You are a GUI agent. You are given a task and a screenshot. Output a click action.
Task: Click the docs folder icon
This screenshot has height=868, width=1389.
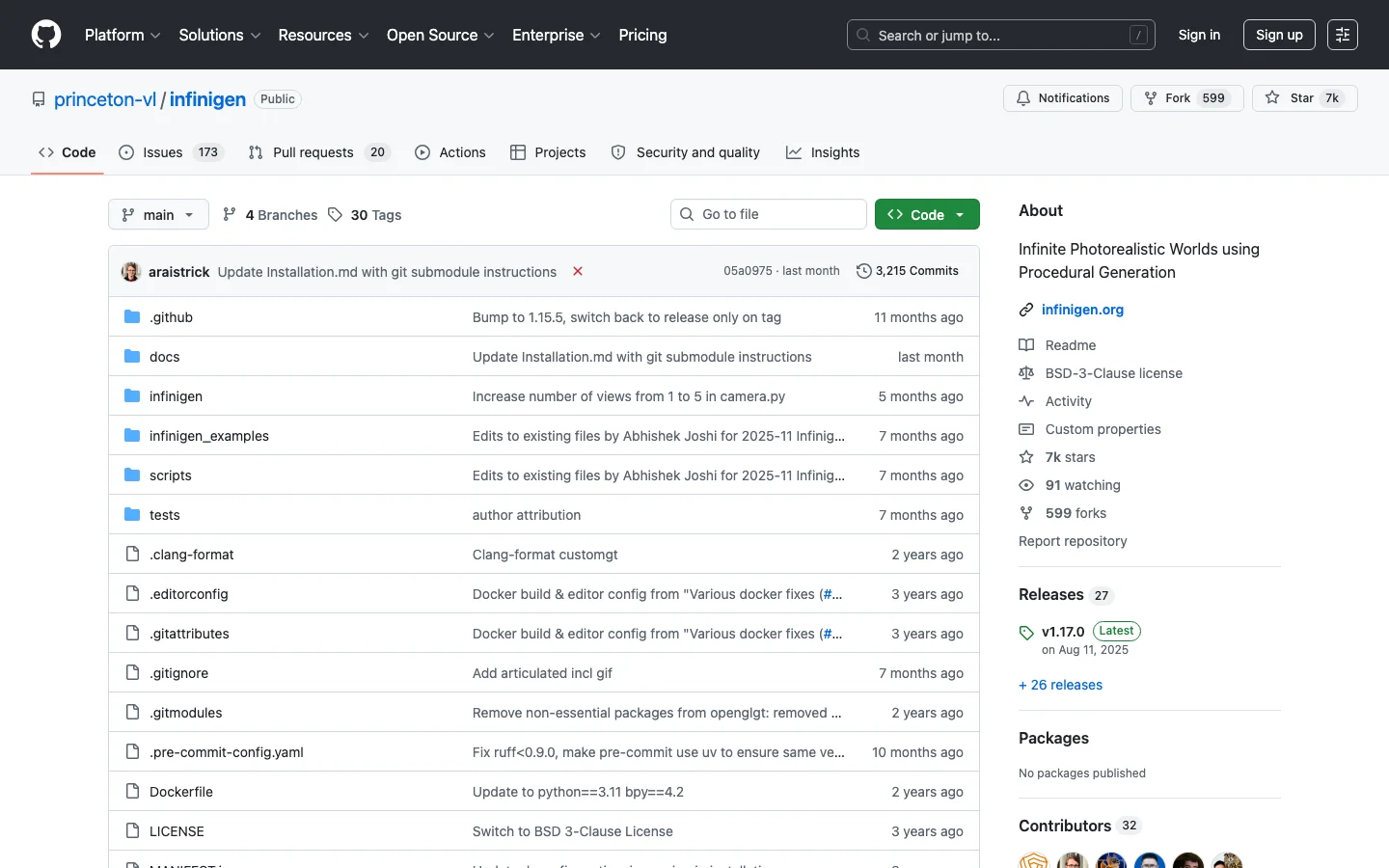132,357
